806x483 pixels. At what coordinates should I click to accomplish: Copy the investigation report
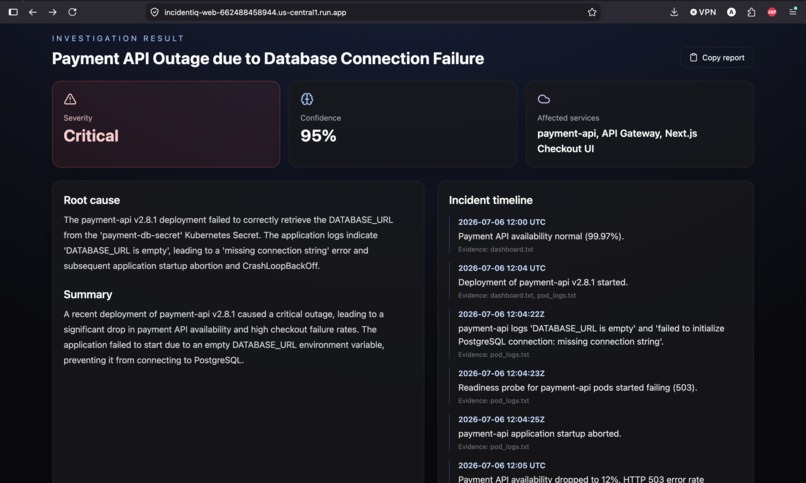(x=717, y=58)
